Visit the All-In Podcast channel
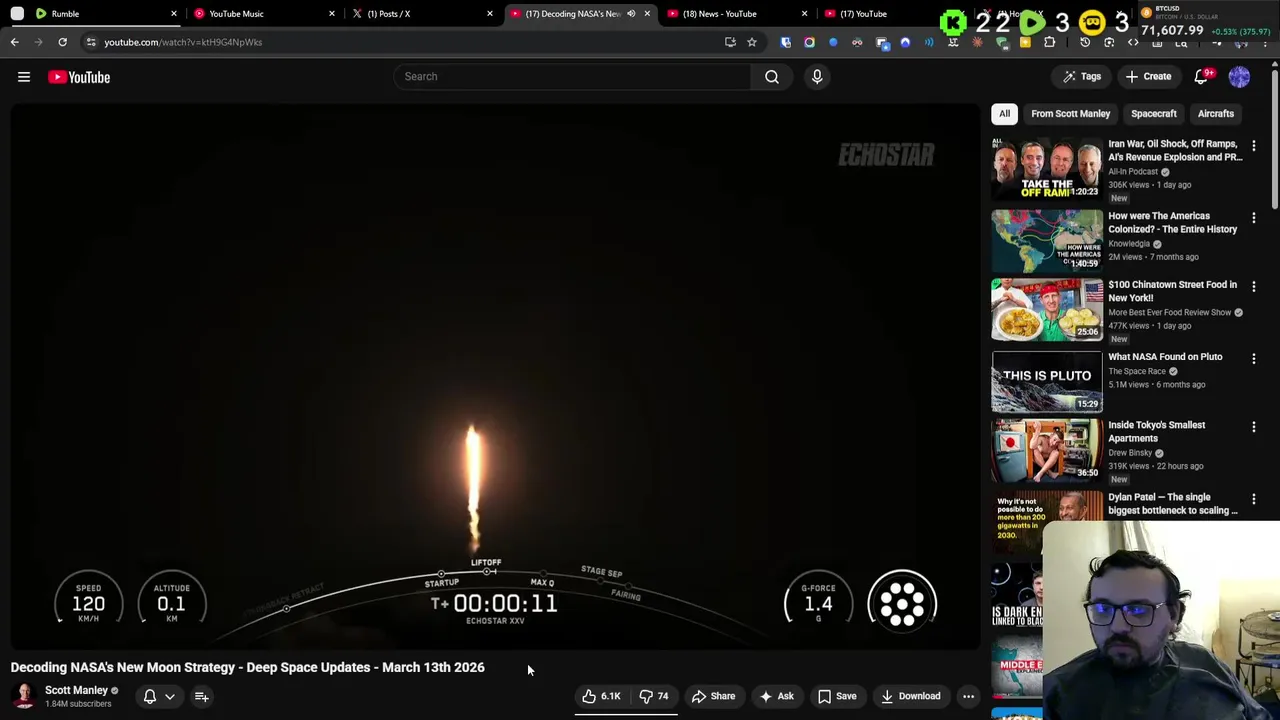Viewport: 1280px width, 720px height. click(1133, 171)
